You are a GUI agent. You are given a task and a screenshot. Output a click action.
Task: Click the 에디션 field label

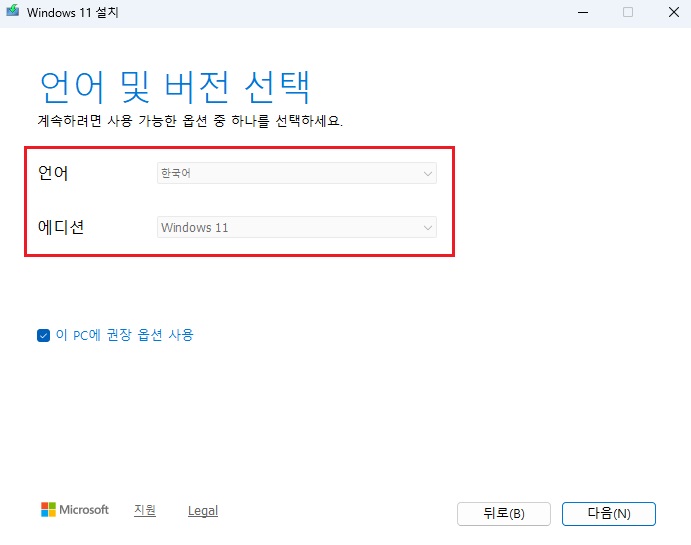pos(61,227)
